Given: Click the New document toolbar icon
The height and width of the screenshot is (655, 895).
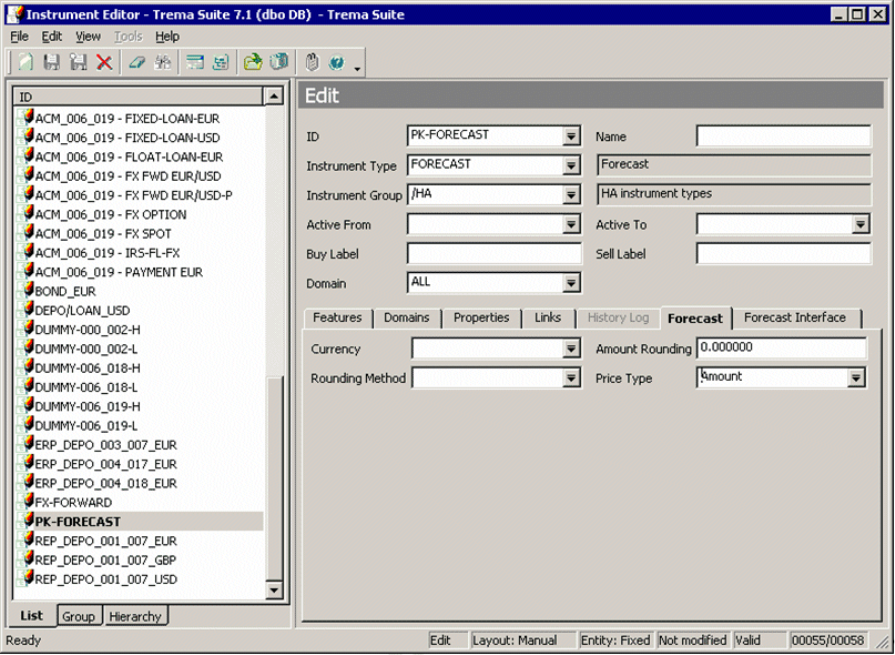Looking at the screenshot, I should click(x=25, y=62).
